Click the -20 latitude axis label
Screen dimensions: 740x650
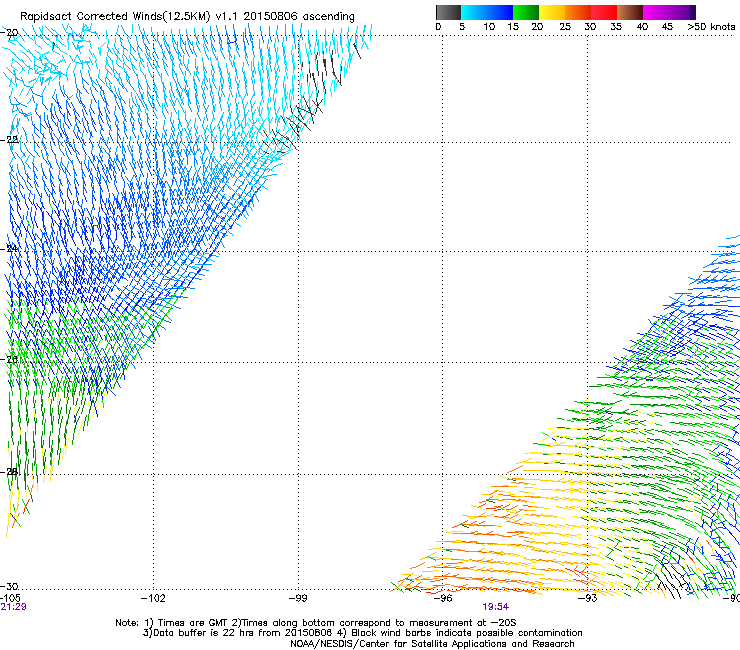[x=9, y=33]
